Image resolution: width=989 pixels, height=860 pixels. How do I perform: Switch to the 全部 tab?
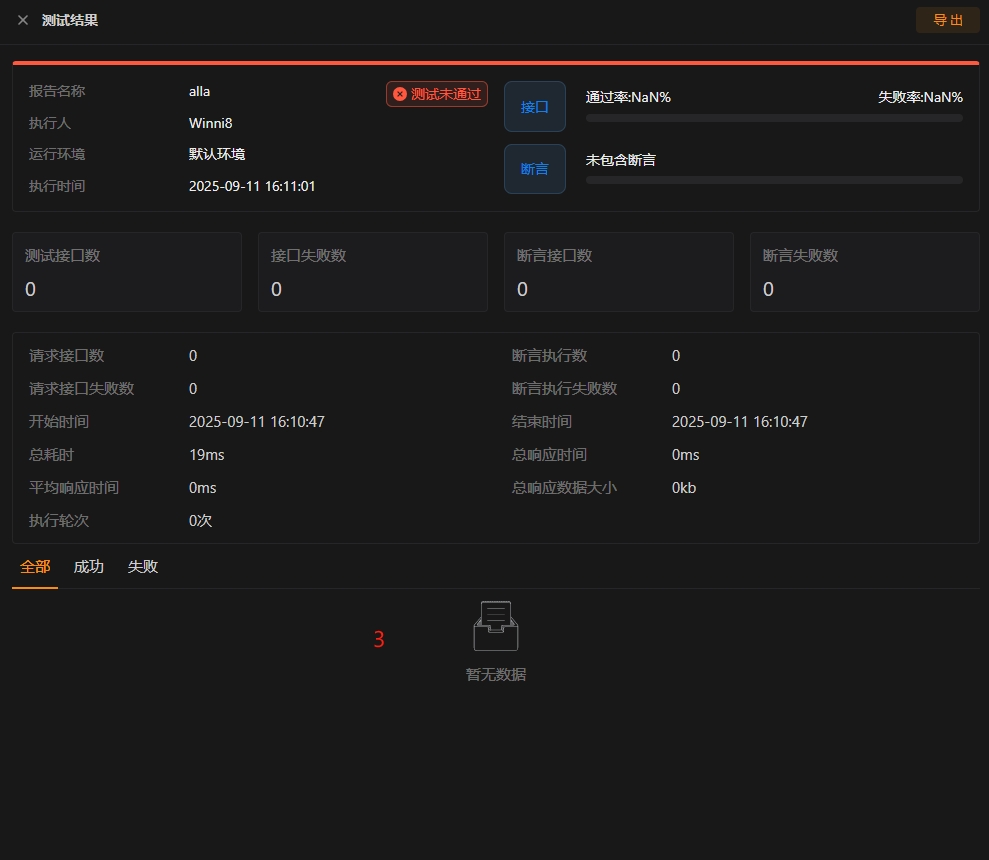pos(35,567)
